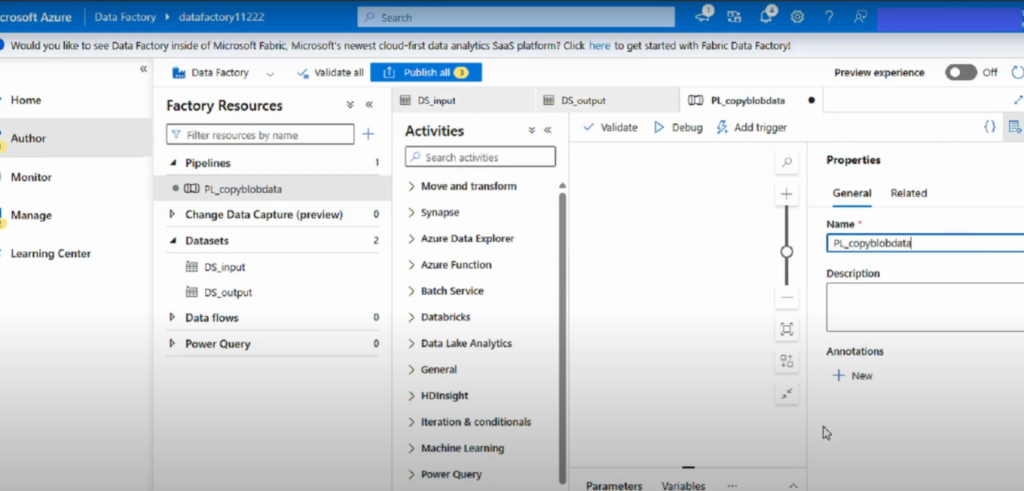Zoom out the canvas with minus icon
The height and width of the screenshot is (491, 1024).
pyautogui.click(x=787, y=298)
